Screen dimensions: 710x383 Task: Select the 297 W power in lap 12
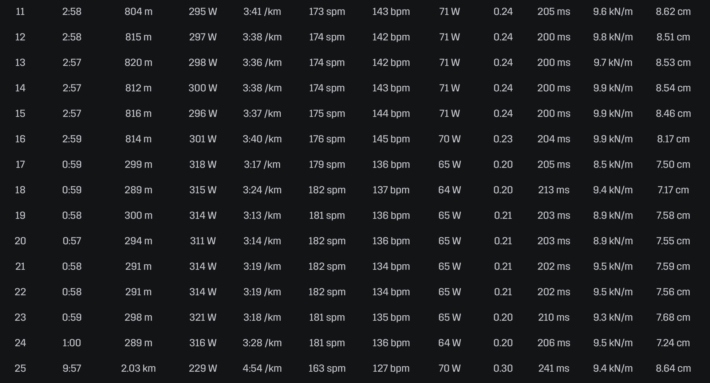(x=203, y=37)
